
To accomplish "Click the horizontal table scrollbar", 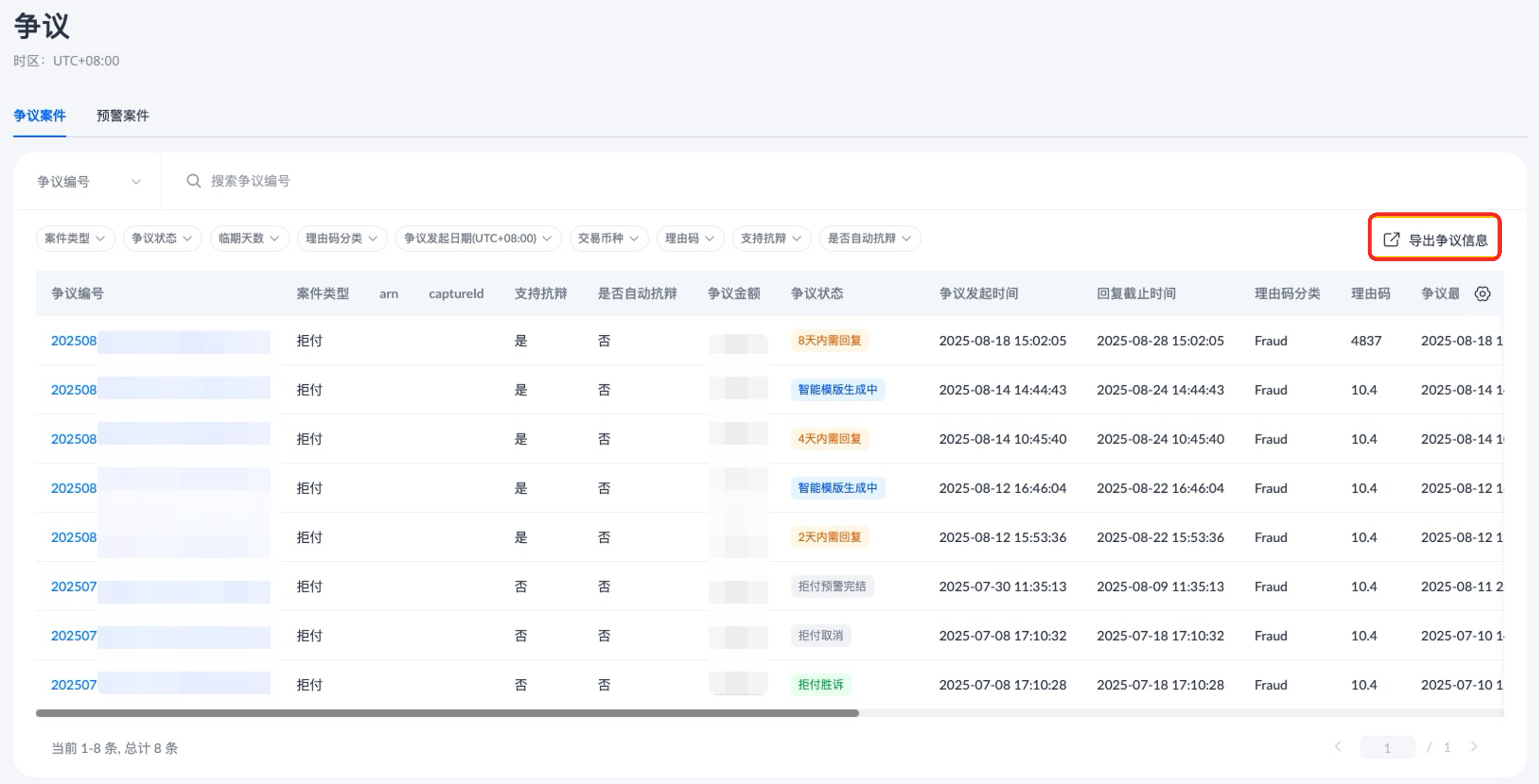I will tap(447, 713).
